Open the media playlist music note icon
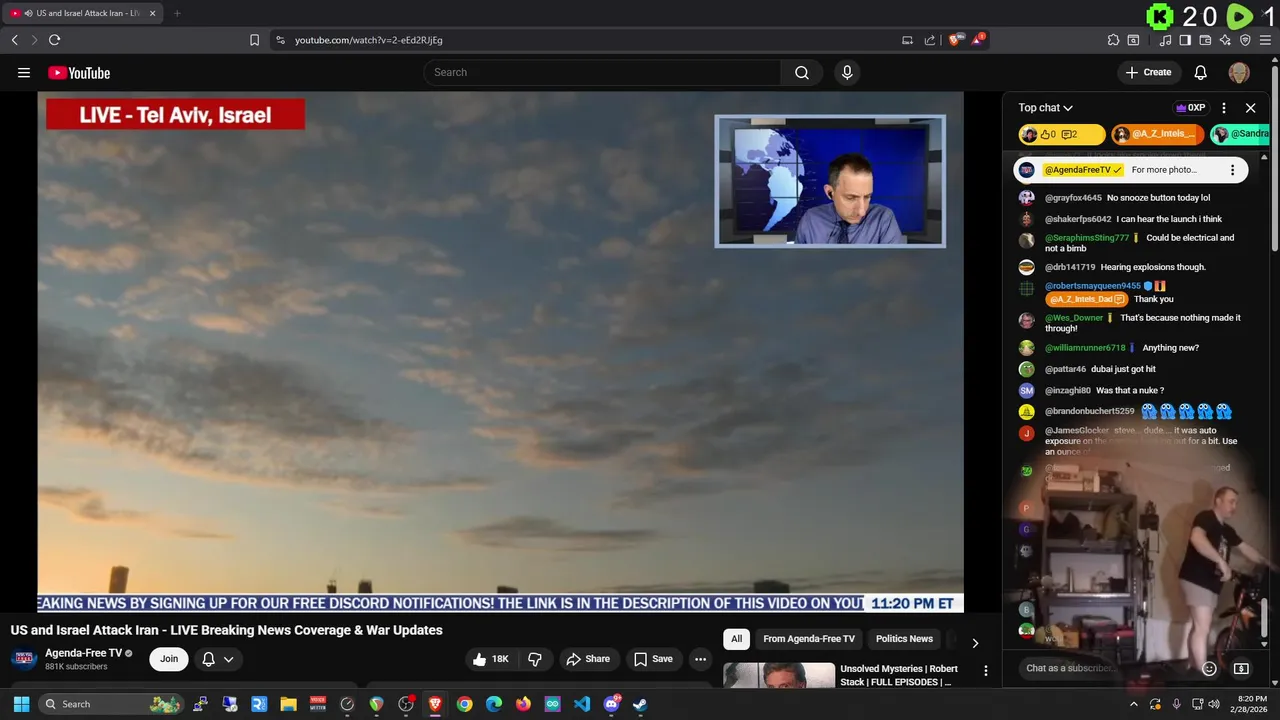This screenshot has height=720, width=1280. [1166, 40]
